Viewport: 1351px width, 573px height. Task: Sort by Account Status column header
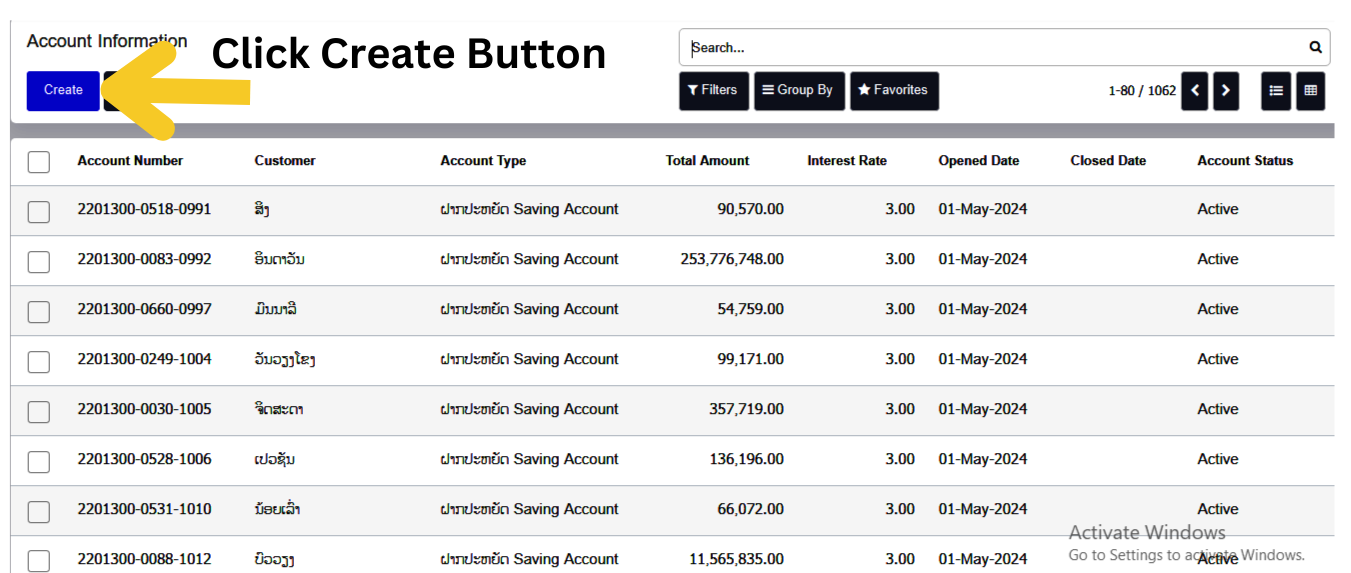coord(1244,160)
